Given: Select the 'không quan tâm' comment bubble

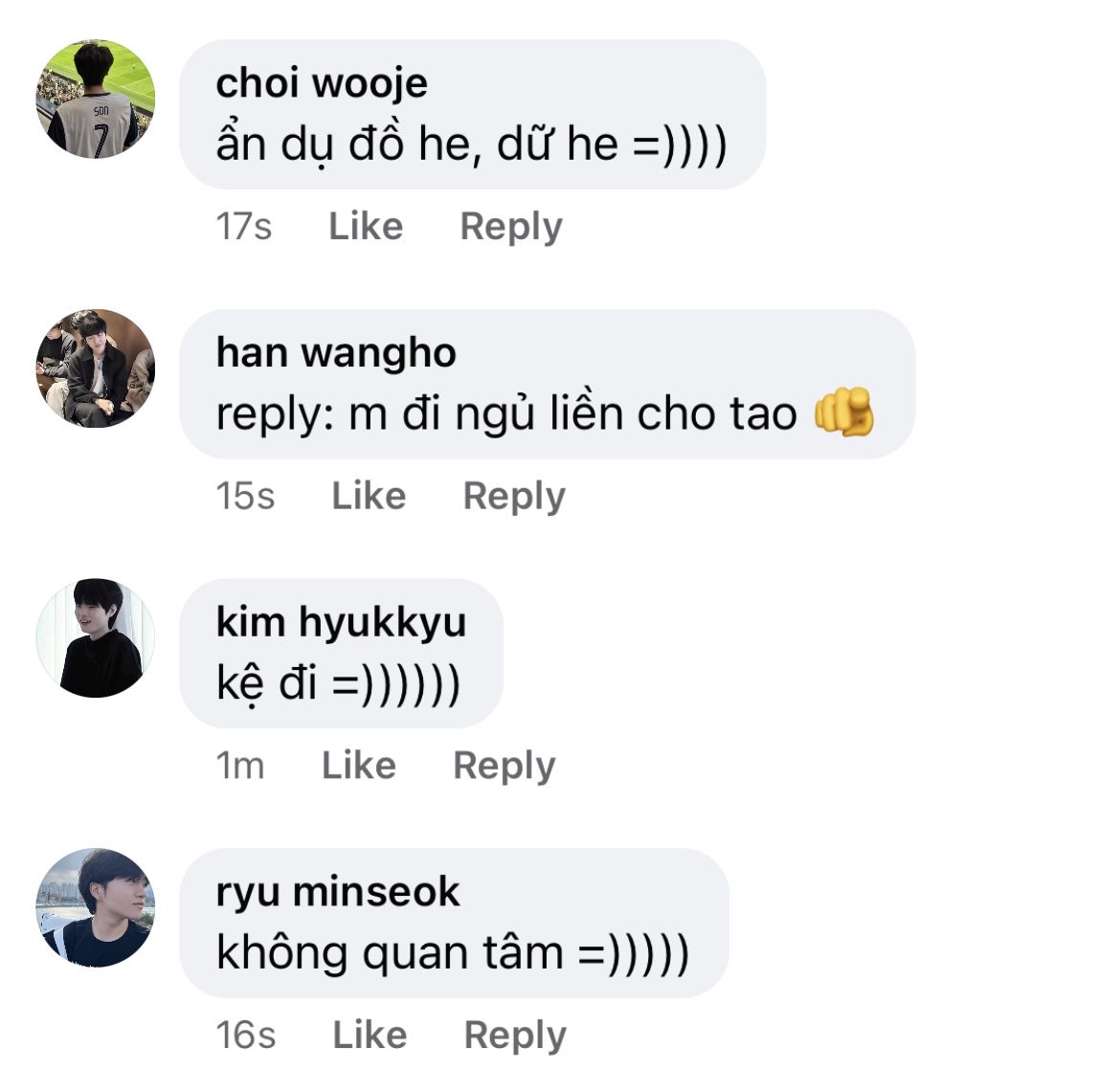Looking at the screenshot, I should coord(455,923).
